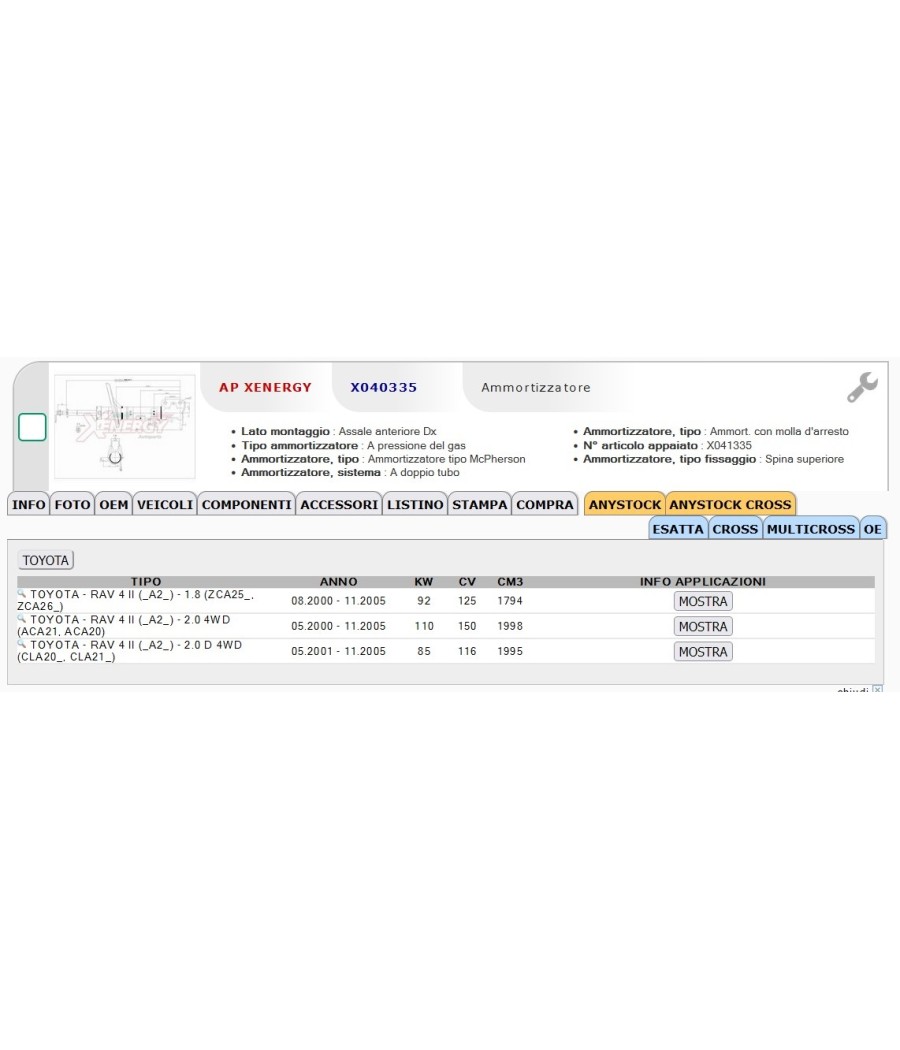This screenshot has height=1050, width=900.
Task: Click the X040335 article code
Action: pyautogui.click(x=384, y=387)
